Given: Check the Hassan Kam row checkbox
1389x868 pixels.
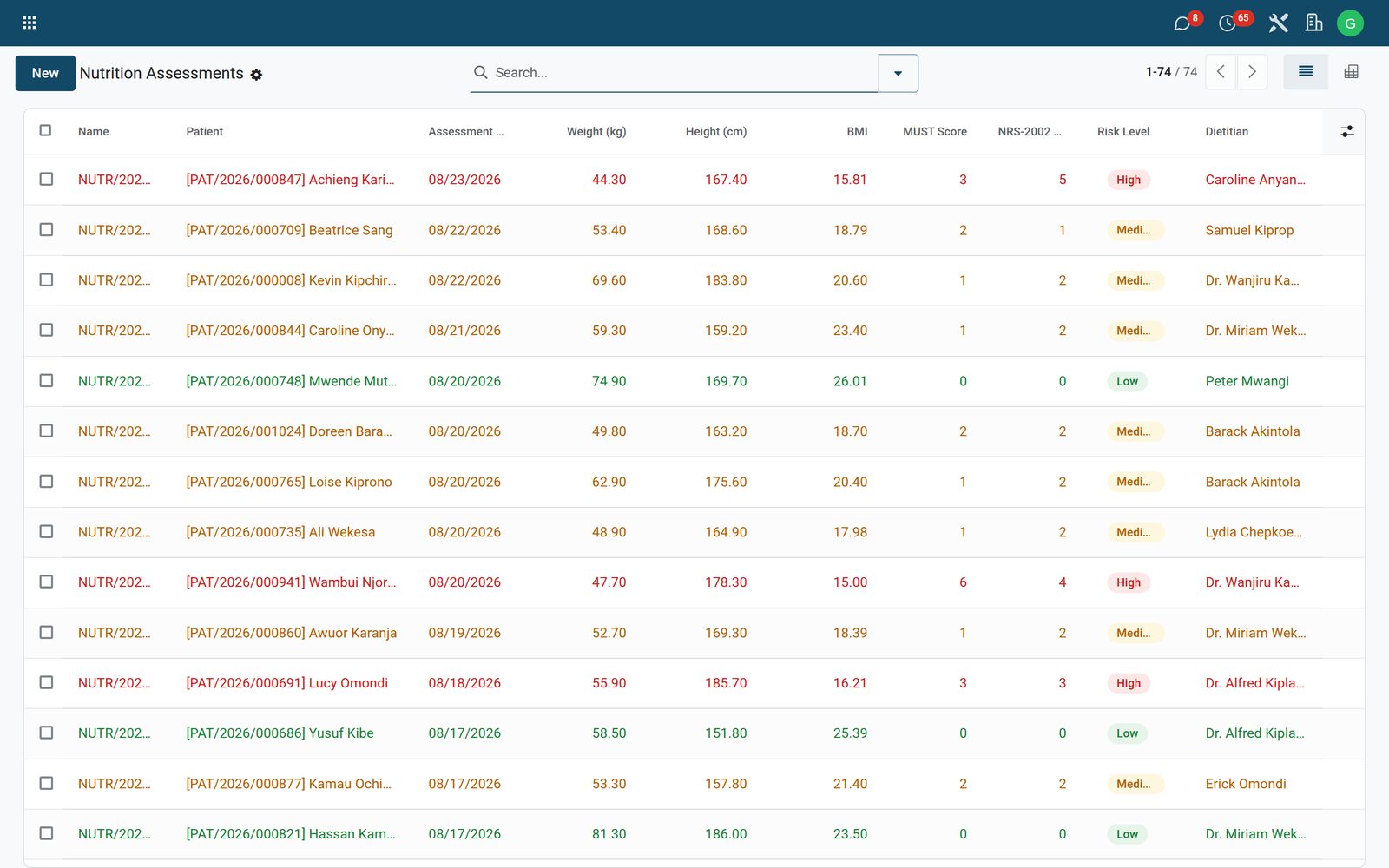Looking at the screenshot, I should [46, 833].
